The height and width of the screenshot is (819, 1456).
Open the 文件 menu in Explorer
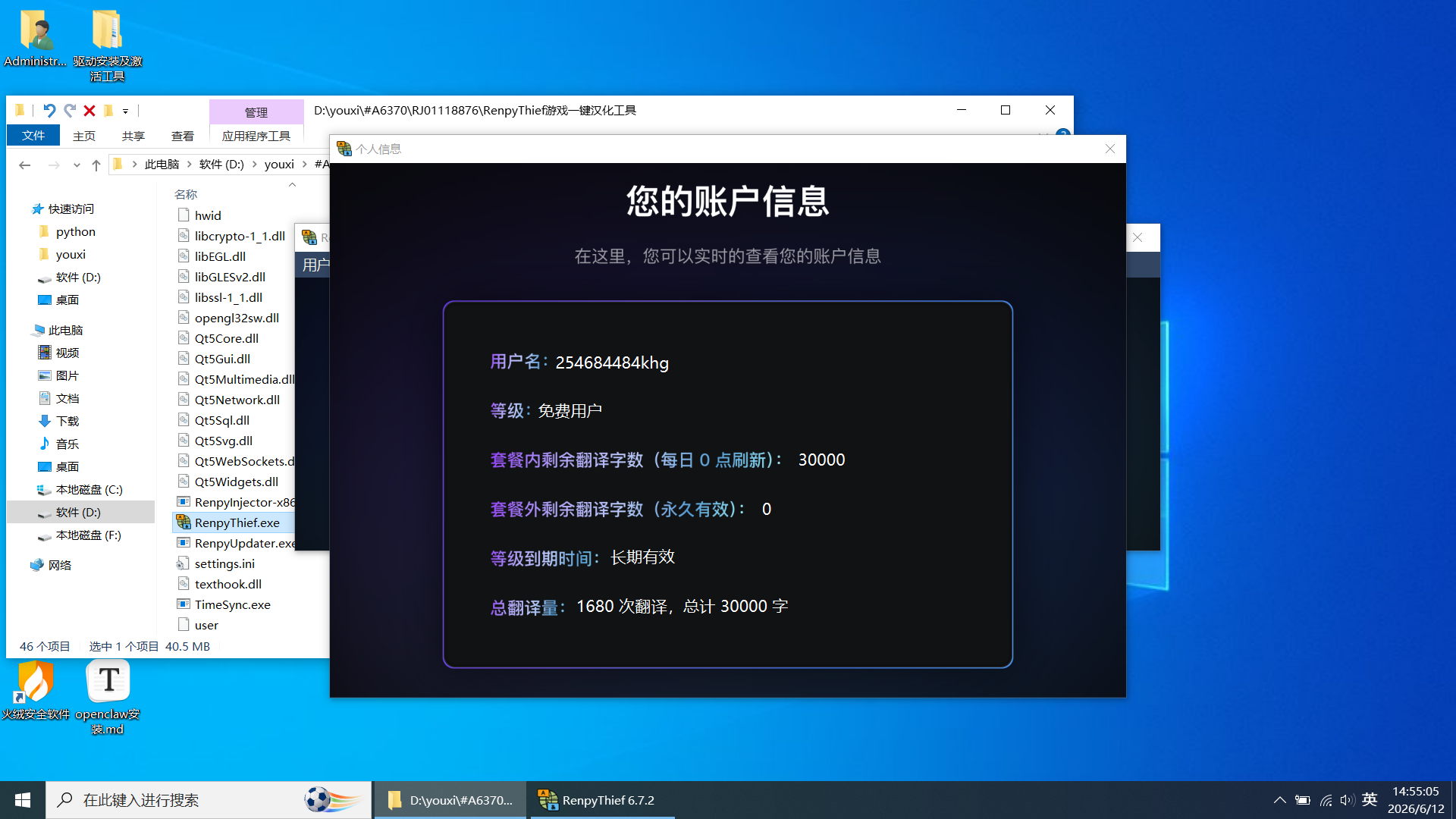33,136
